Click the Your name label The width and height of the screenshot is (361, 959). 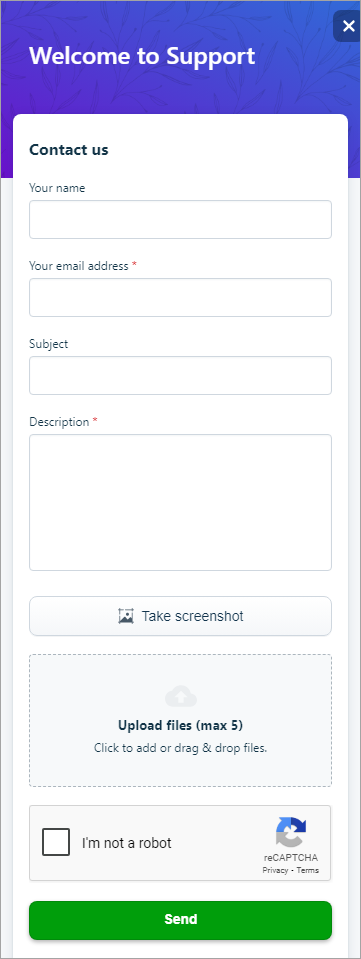pyautogui.click(x=57, y=188)
